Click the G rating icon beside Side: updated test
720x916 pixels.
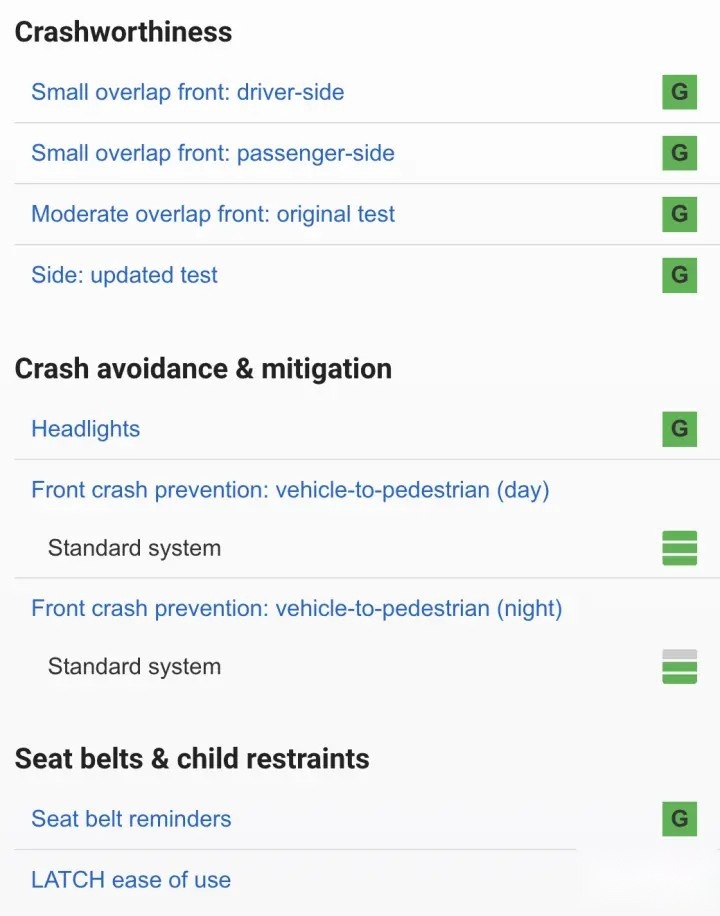679,275
